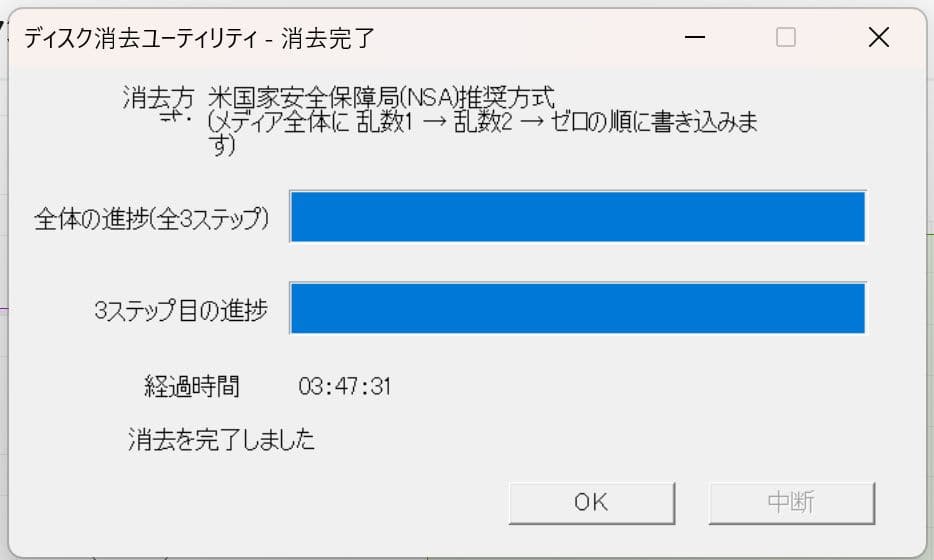
Task: Click the 全体の進捗 overall progress bar
Action: 577,217
